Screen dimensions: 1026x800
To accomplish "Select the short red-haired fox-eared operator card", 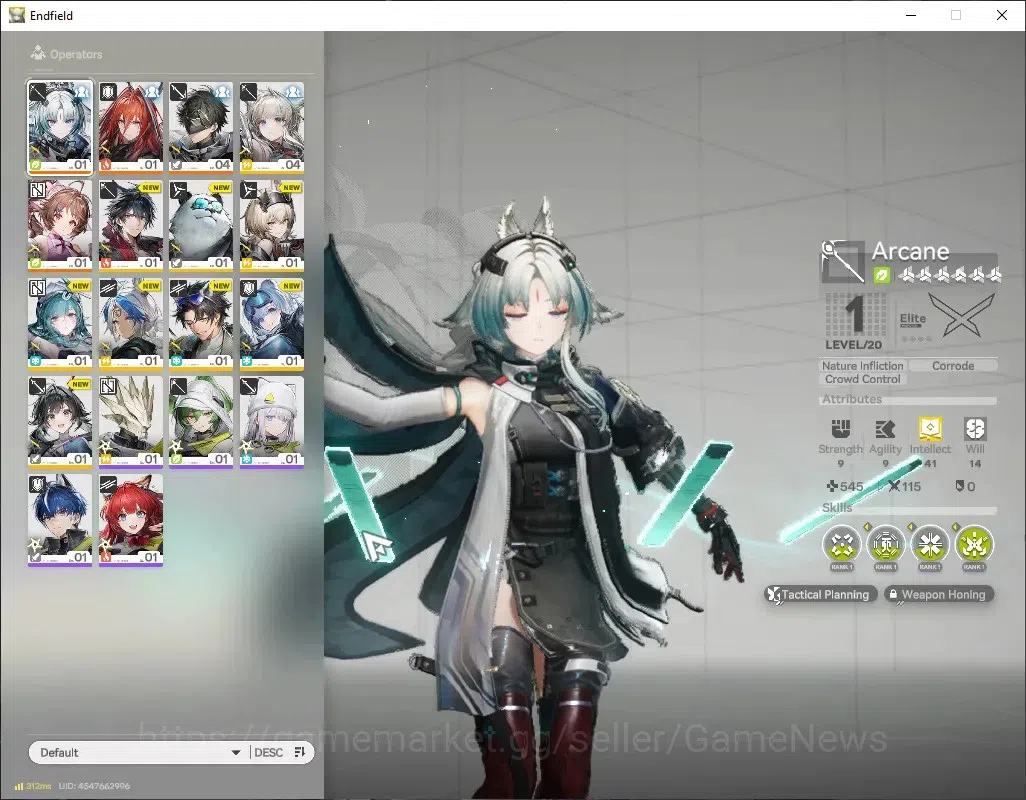I will (x=131, y=520).
